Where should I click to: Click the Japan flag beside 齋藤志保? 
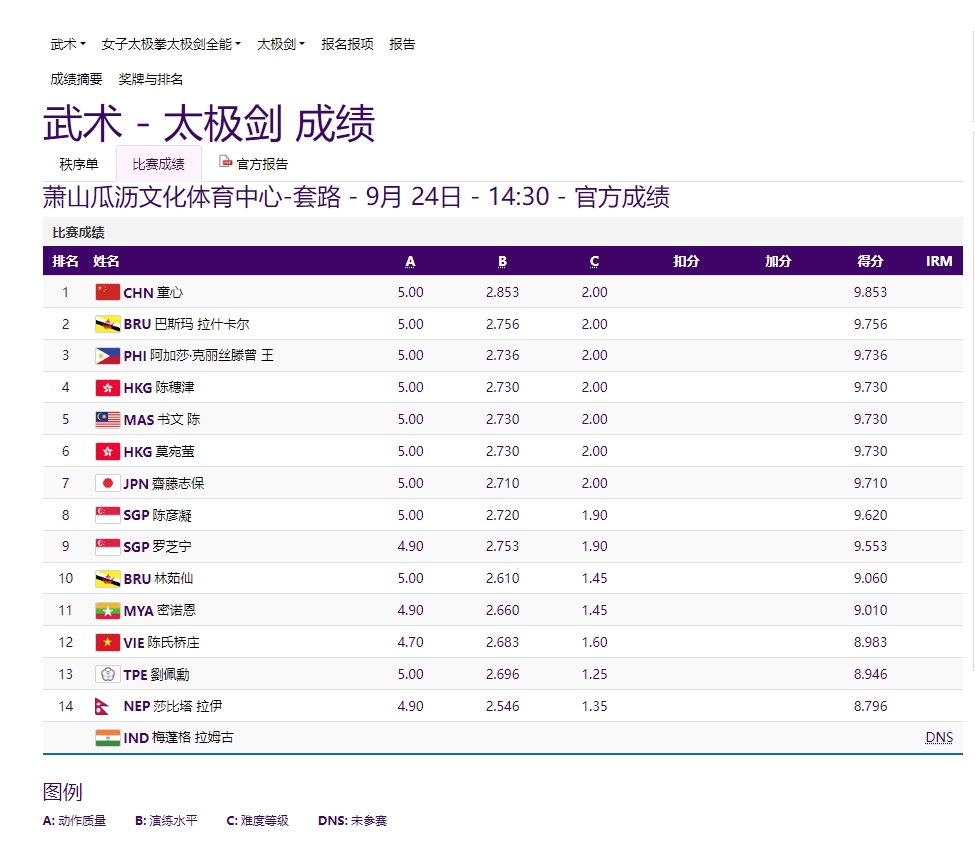[x=107, y=483]
